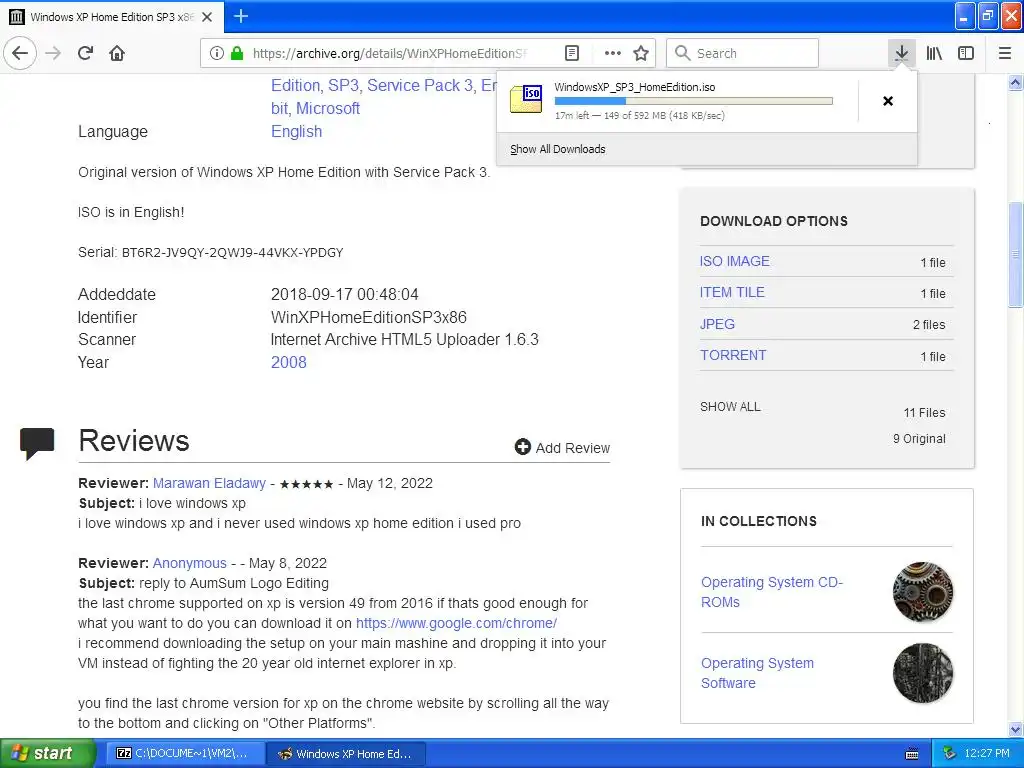Image resolution: width=1024 pixels, height=768 pixels.
Task: Click the '11 Files' count text
Action: click(x=924, y=413)
